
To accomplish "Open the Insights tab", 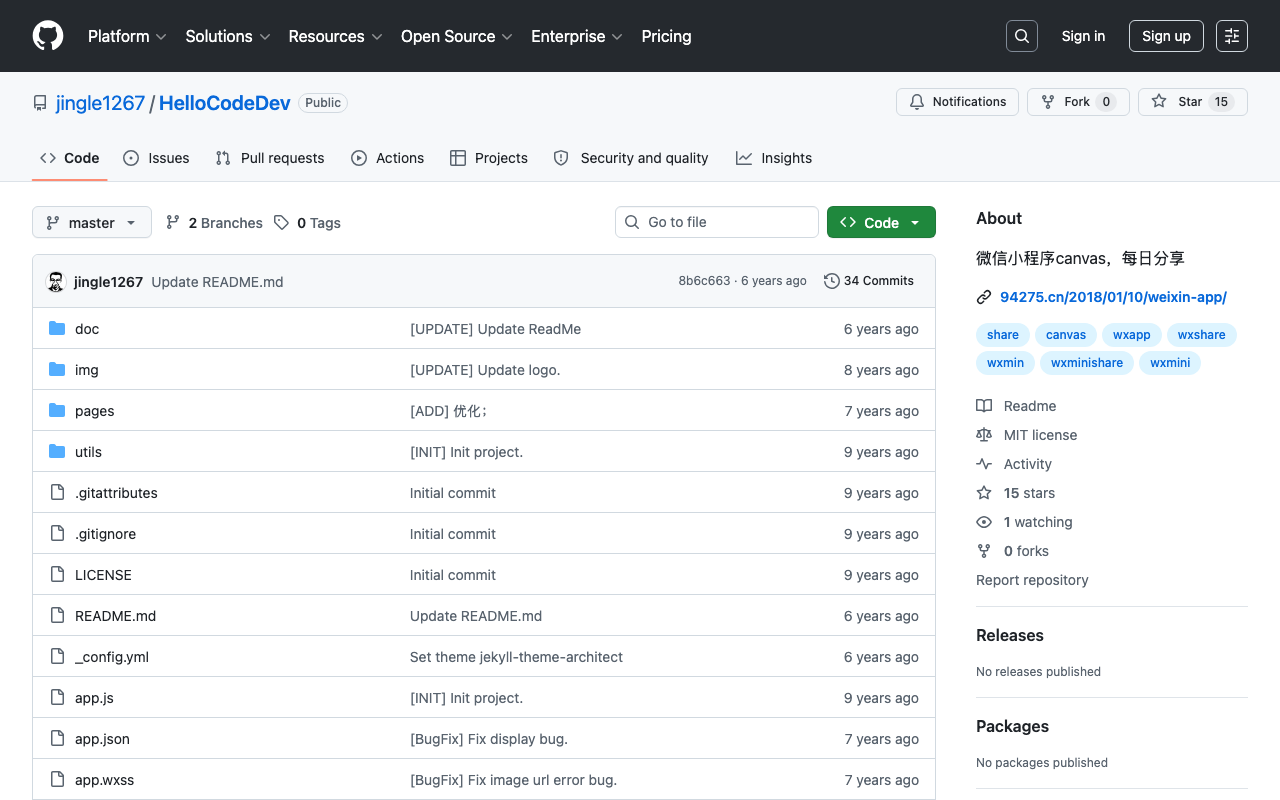I will (774, 158).
